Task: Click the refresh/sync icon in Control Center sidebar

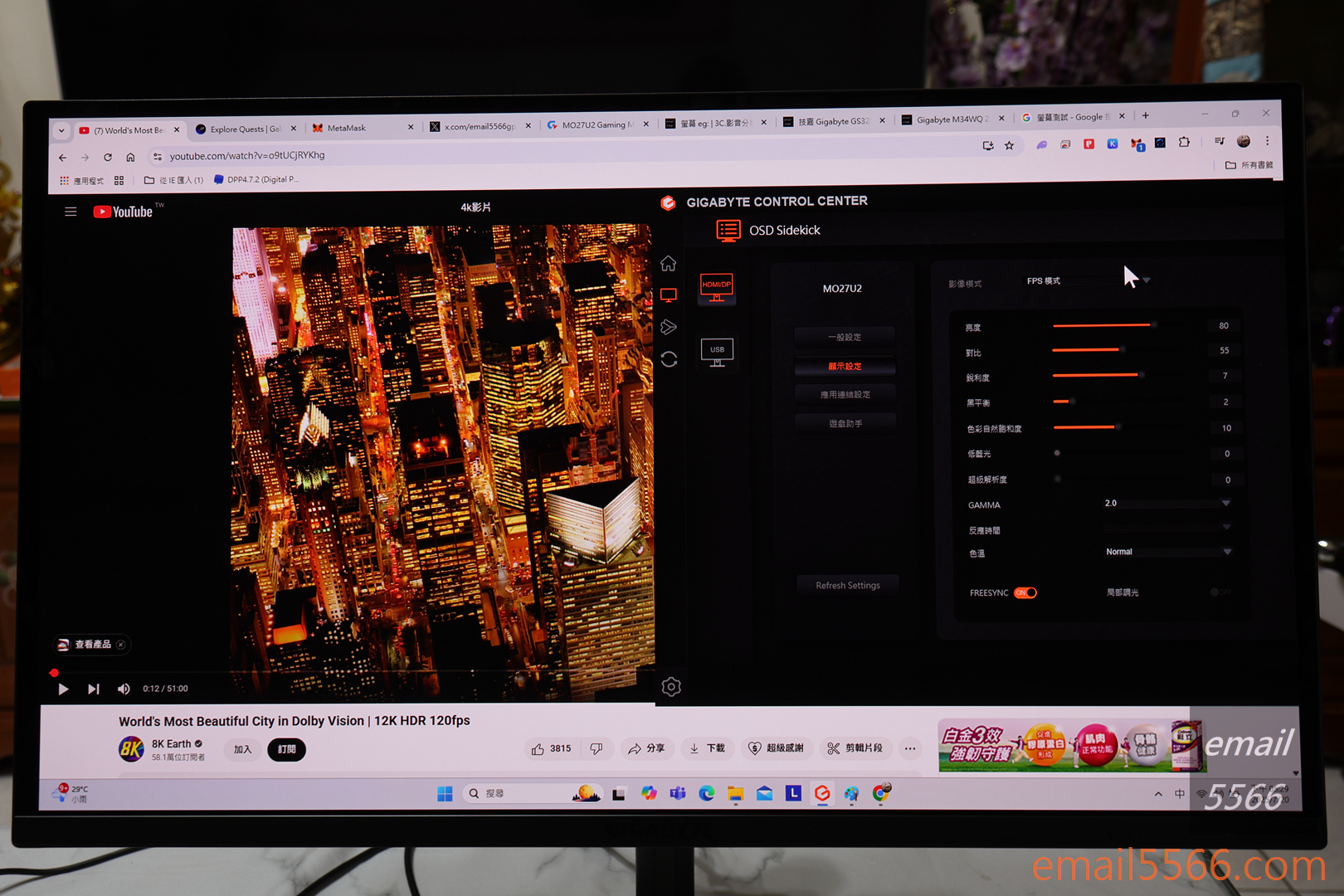Action: point(669,359)
